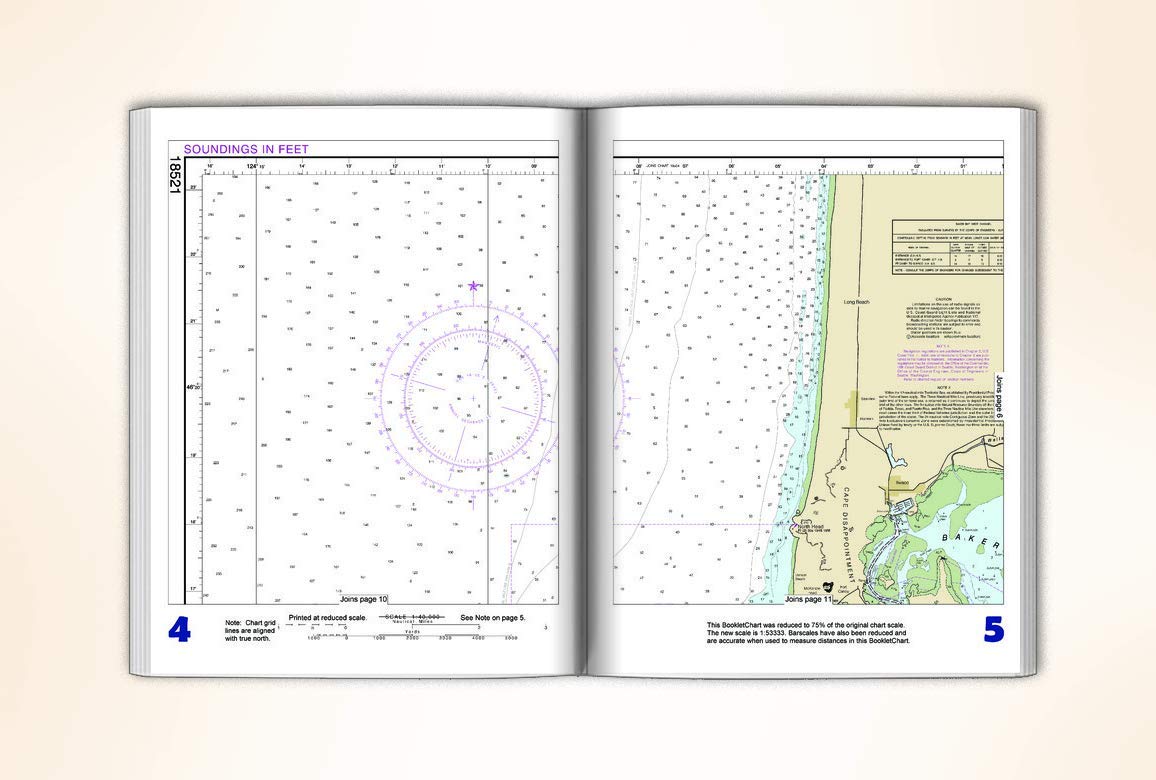Click the "See Note on page 5." text
Viewport: 1156px width, 780px height.
point(493,618)
